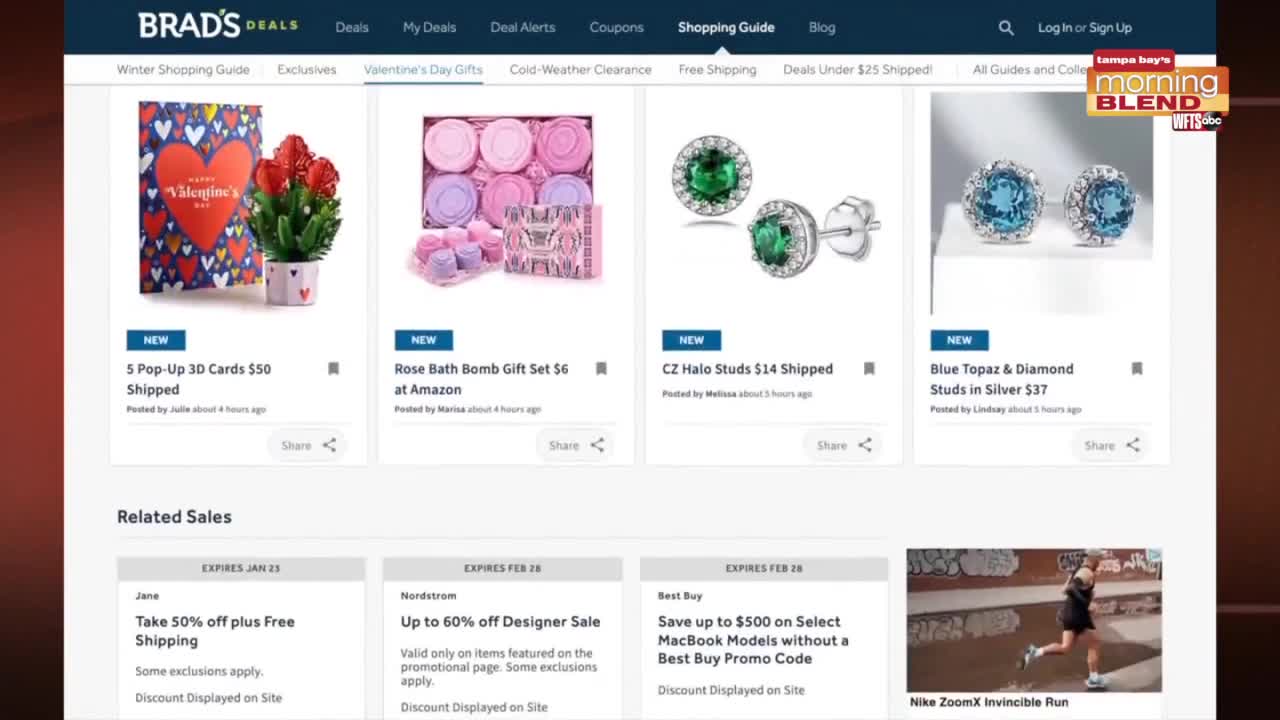Open the green halo stud earrings image
This screenshot has width=1280, height=720.
click(774, 205)
